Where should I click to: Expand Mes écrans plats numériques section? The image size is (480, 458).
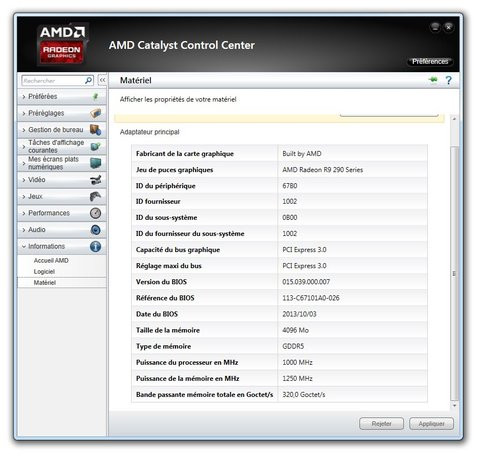coord(62,163)
